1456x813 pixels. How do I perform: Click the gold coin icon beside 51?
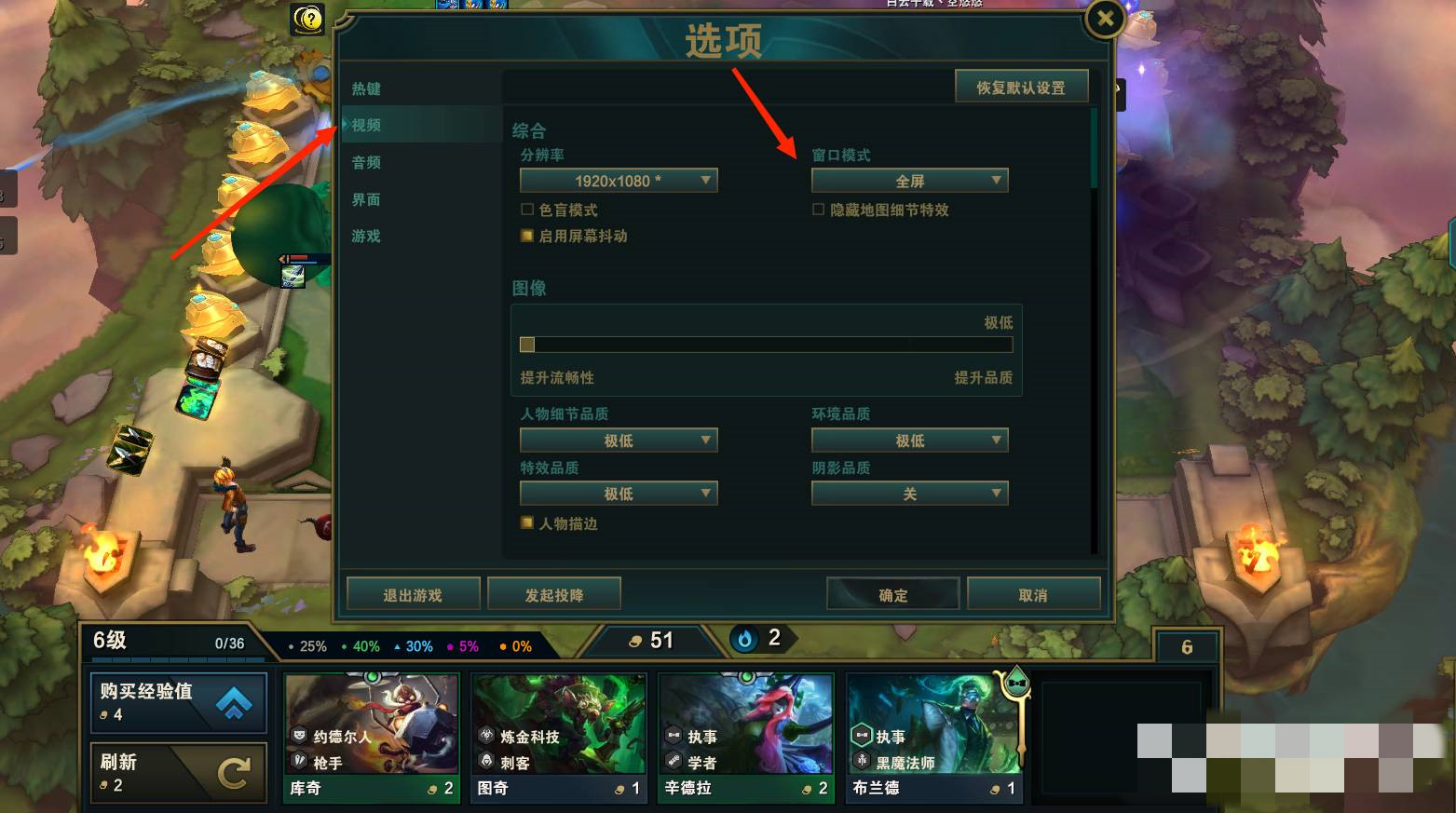click(x=636, y=641)
